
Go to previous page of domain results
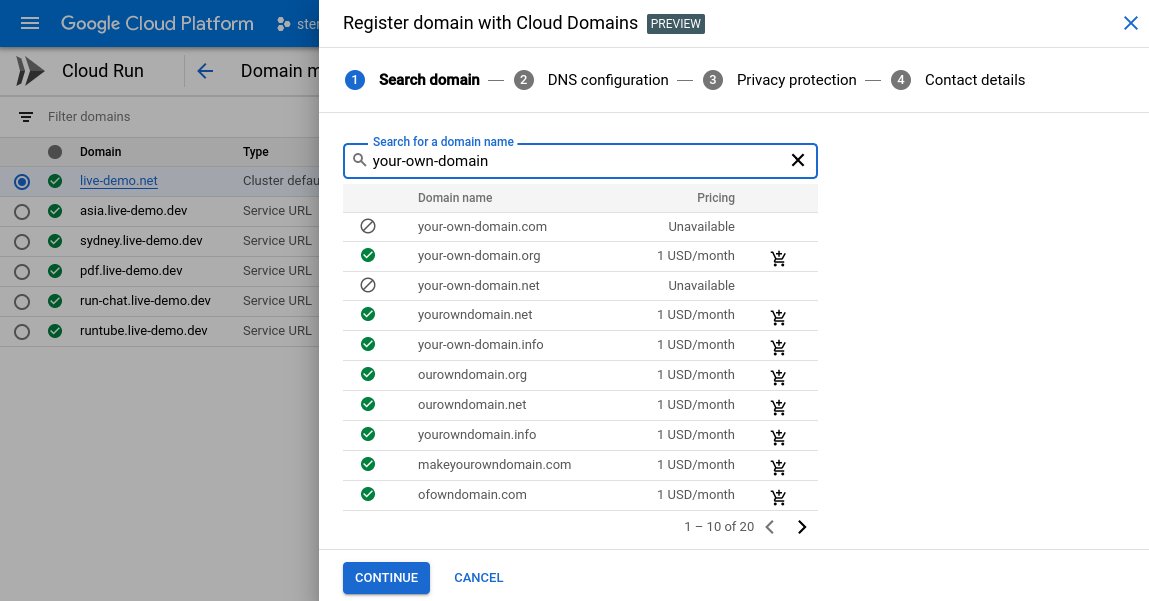pos(769,527)
